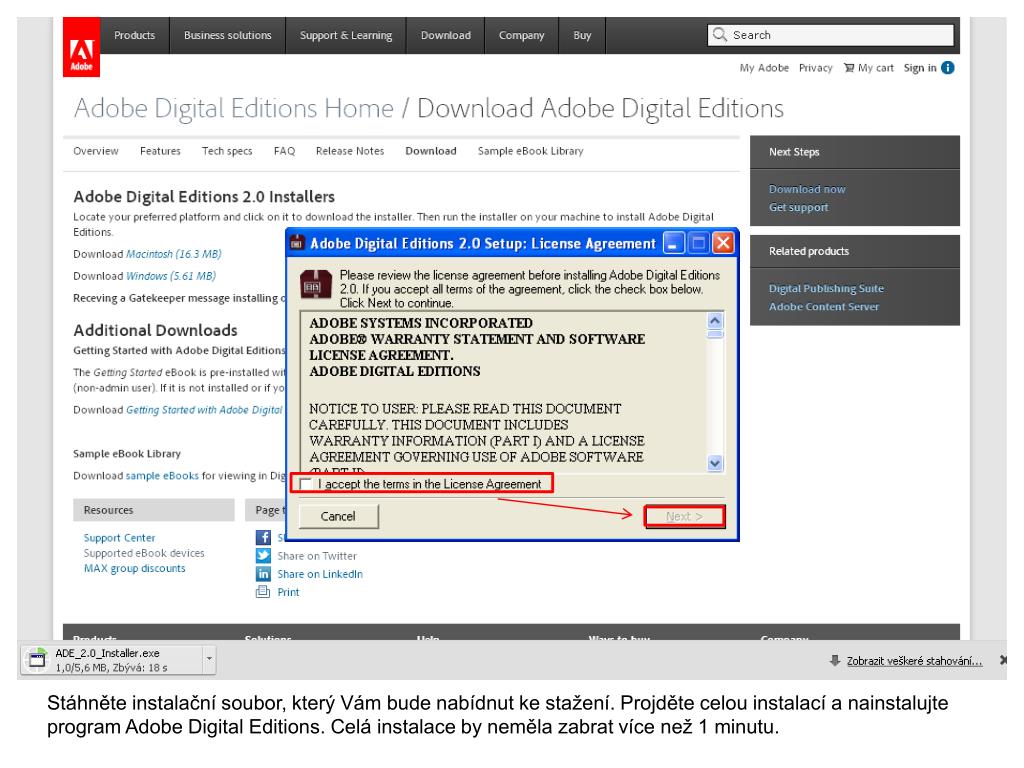Click the Next > button

[684, 516]
